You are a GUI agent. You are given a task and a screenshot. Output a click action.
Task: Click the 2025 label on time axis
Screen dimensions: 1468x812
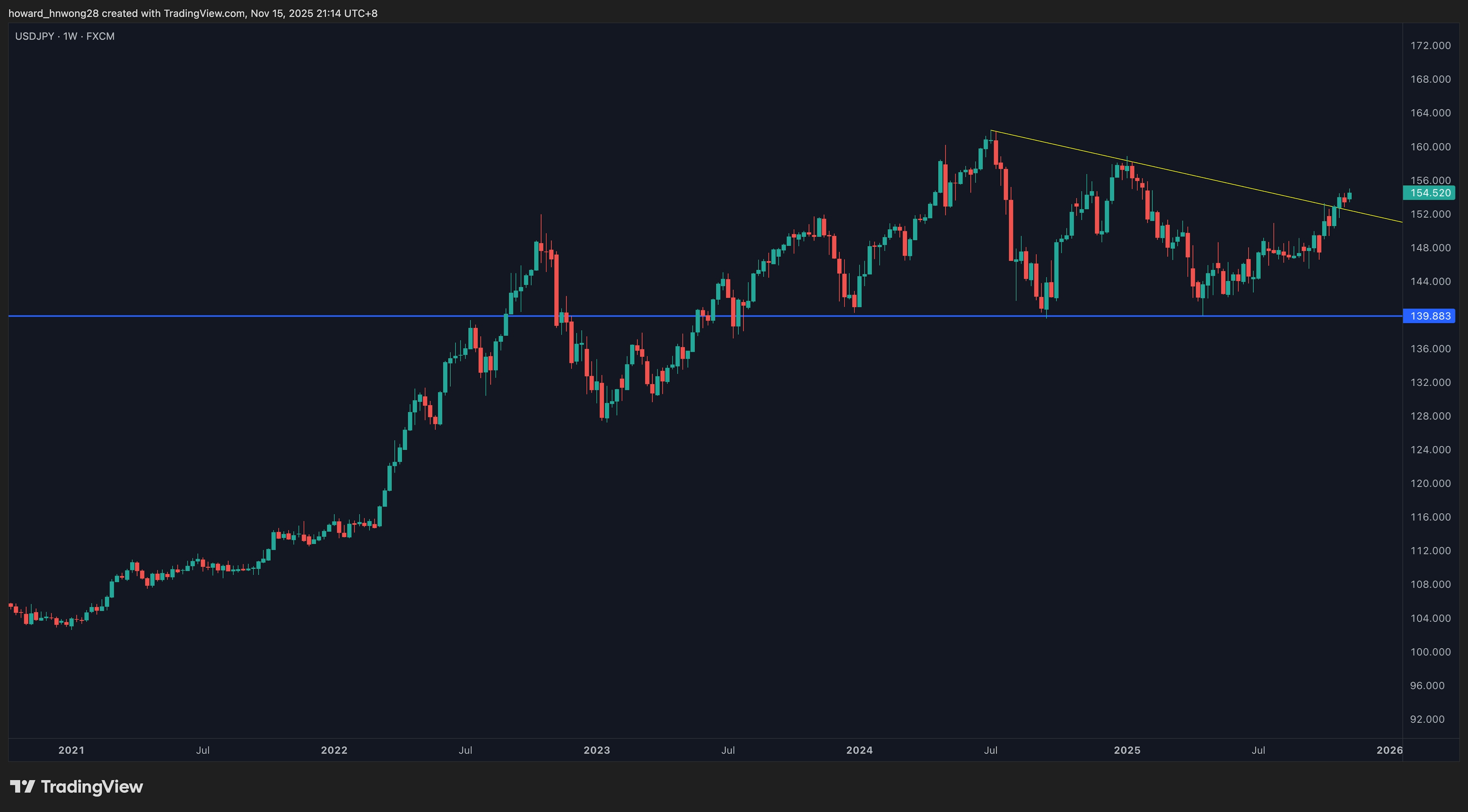(x=1127, y=750)
